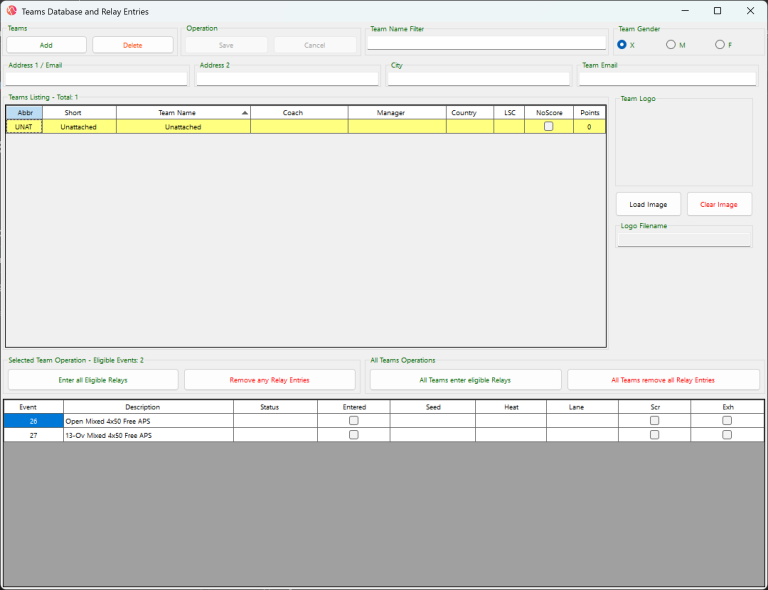This screenshot has height=590, width=768.
Task: Select the 13-Ov Mixed 4x50 Free row
Action: [x=148, y=435]
